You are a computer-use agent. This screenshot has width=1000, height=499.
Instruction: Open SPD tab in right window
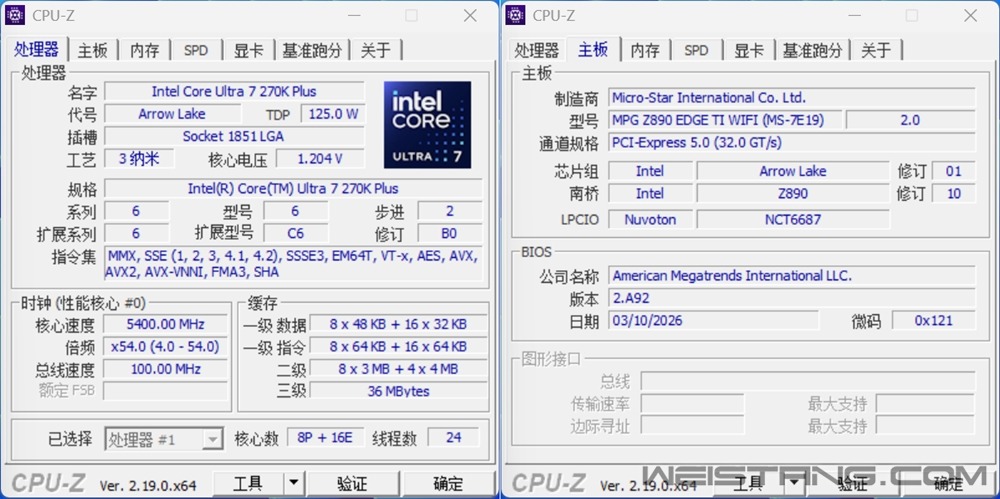coord(696,50)
